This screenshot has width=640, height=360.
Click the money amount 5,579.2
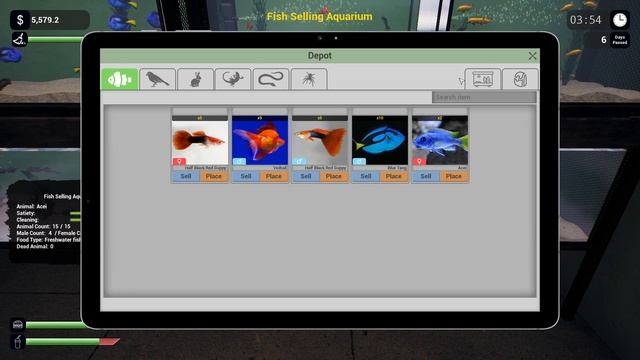[x=45, y=20]
